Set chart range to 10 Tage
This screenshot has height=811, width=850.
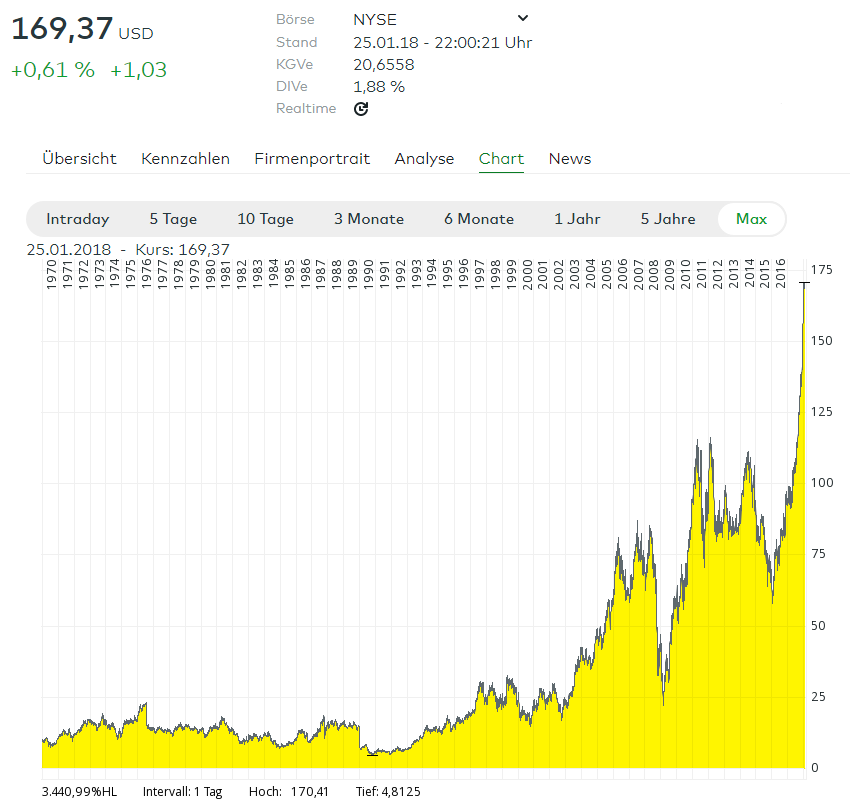[x=265, y=219]
